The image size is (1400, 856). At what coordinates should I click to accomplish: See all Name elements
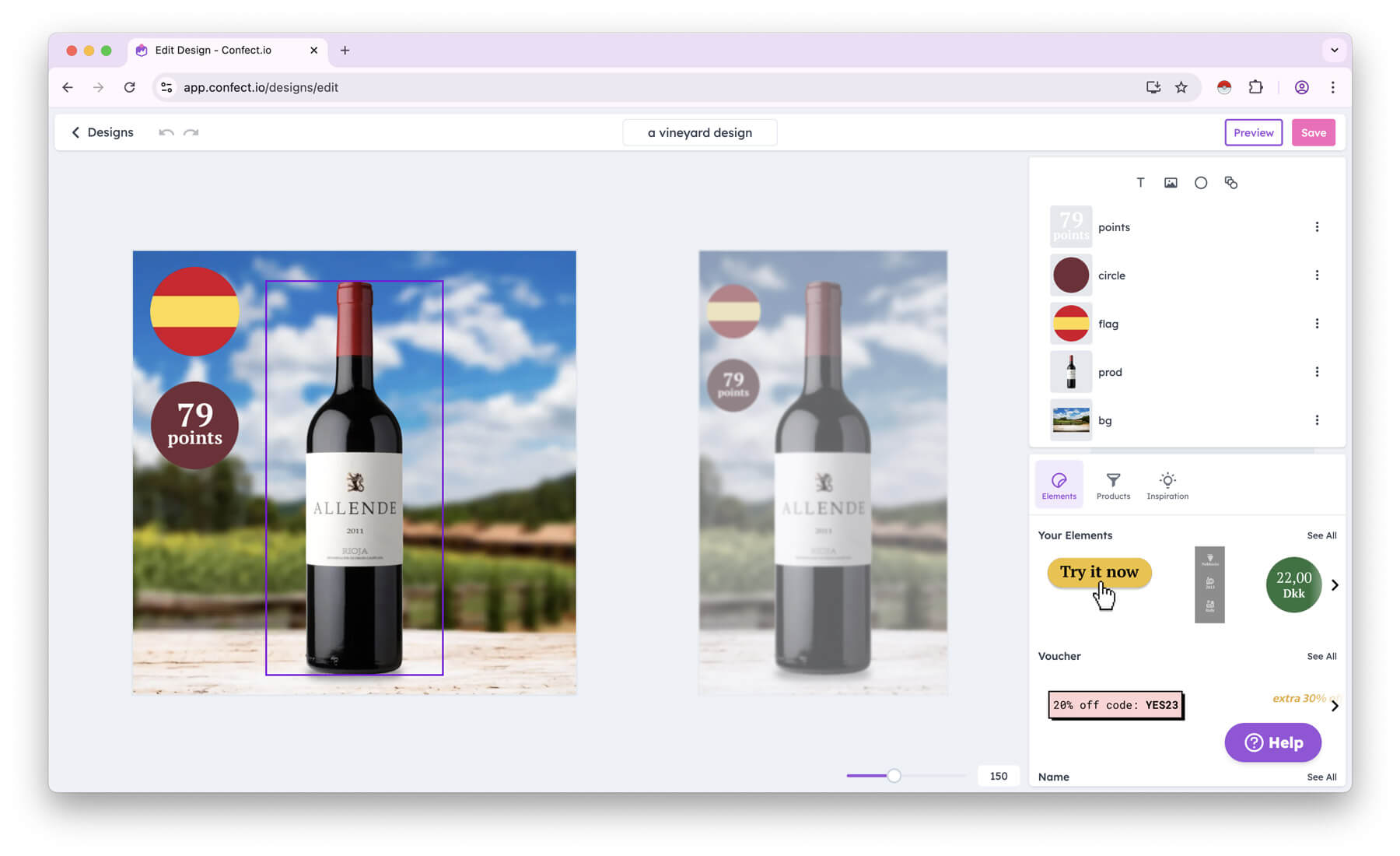[x=1321, y=777]
